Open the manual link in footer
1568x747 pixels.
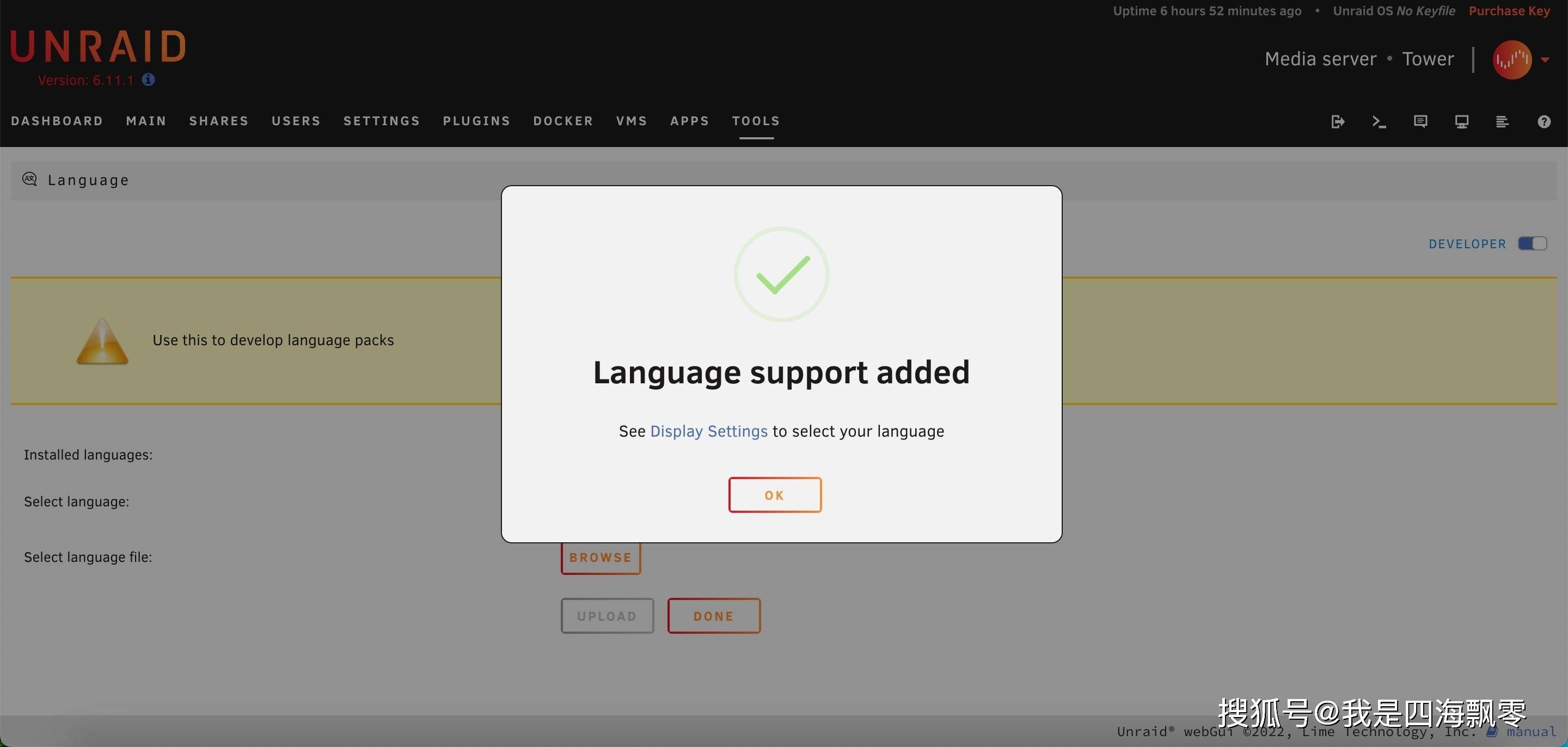1530,731
